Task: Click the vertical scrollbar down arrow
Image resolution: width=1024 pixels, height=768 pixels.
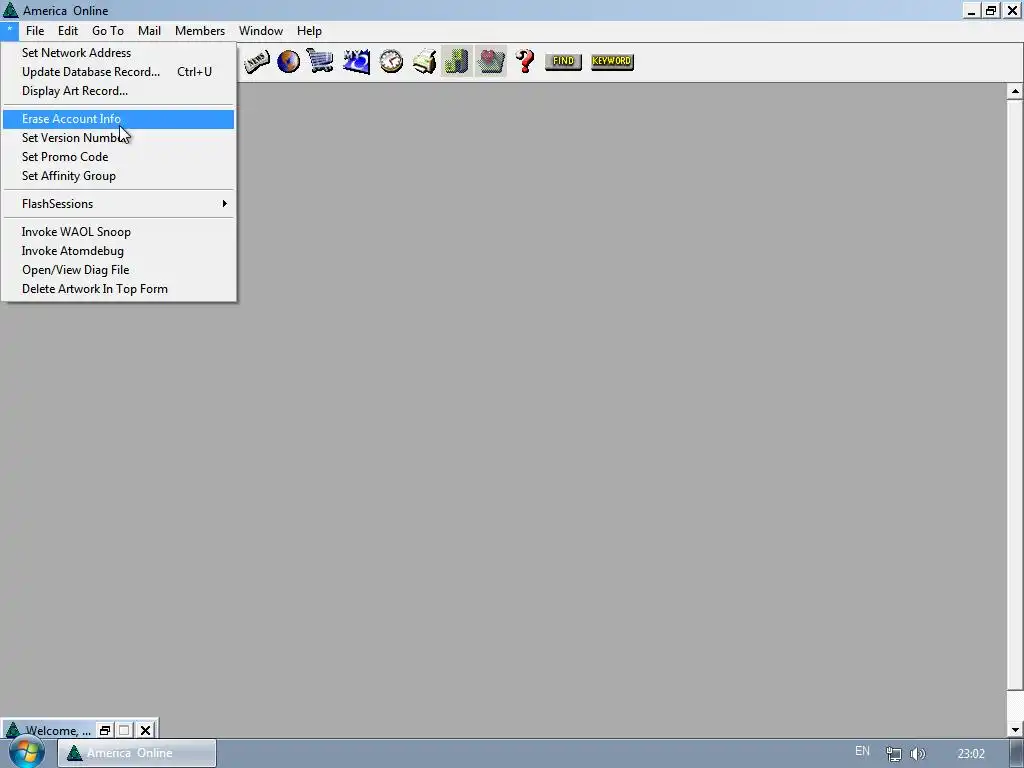Action: coord(1015,729)
